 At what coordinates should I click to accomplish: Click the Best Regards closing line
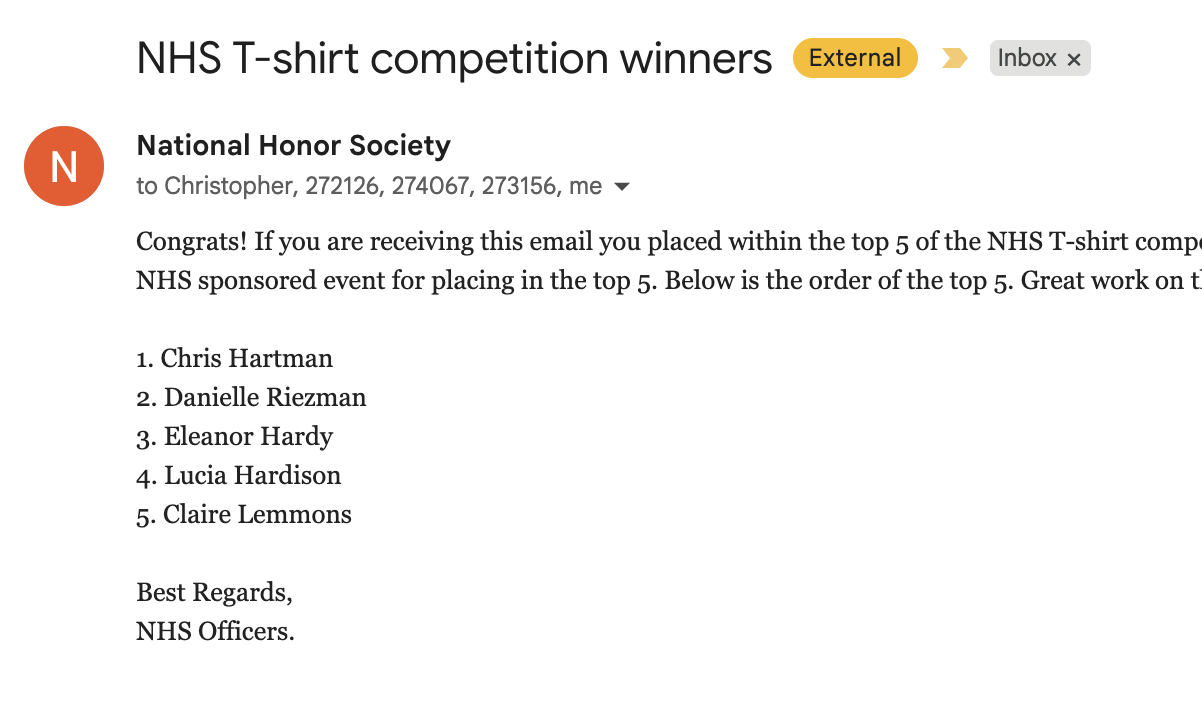click(x=214, y=593)
